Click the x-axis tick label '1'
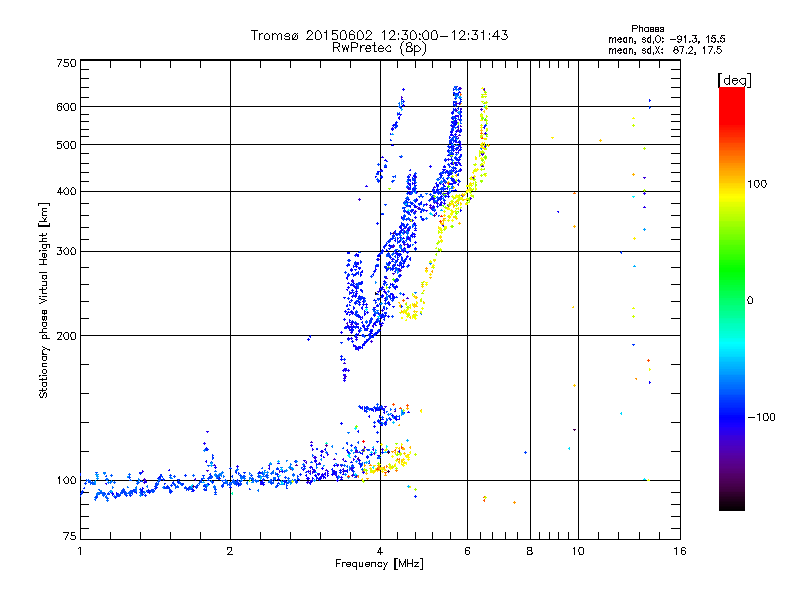800x600 pixels. click(x=80, y=551)
